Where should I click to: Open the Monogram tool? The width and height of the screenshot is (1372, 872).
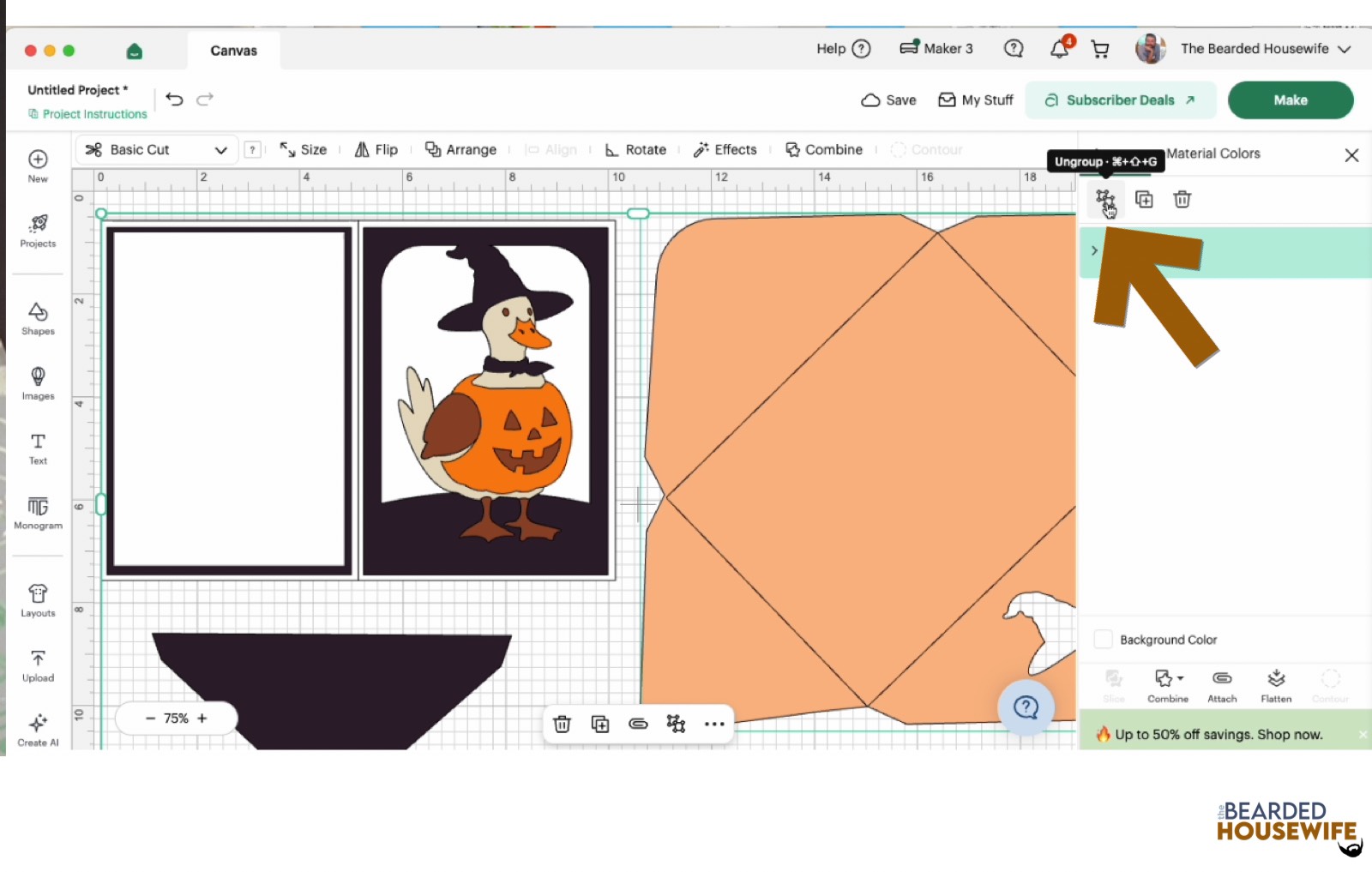[x=38, y=513]
